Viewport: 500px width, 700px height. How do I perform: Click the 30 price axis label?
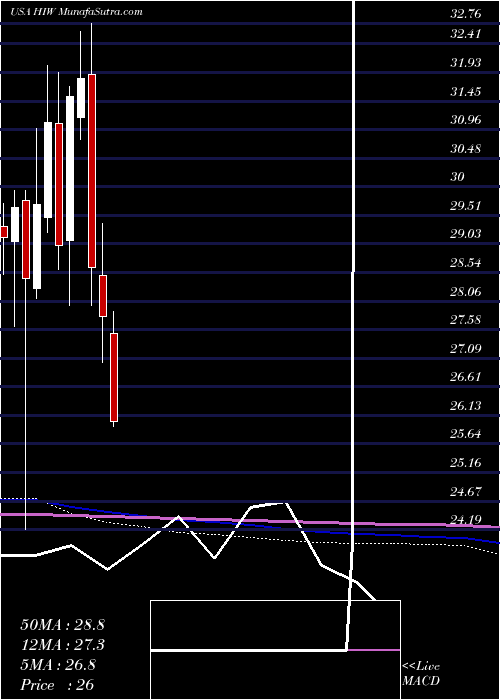pos(458,177)
